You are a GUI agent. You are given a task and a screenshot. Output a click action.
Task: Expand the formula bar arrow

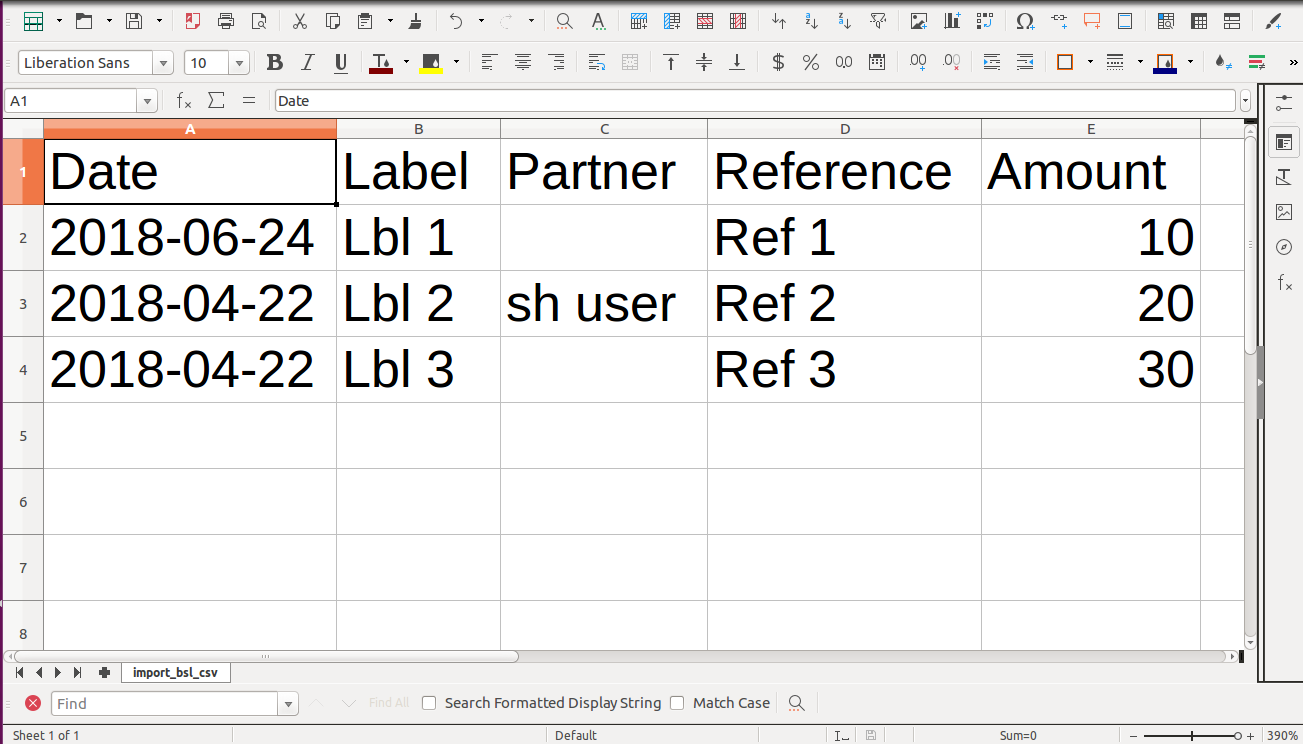[1245, 101]
